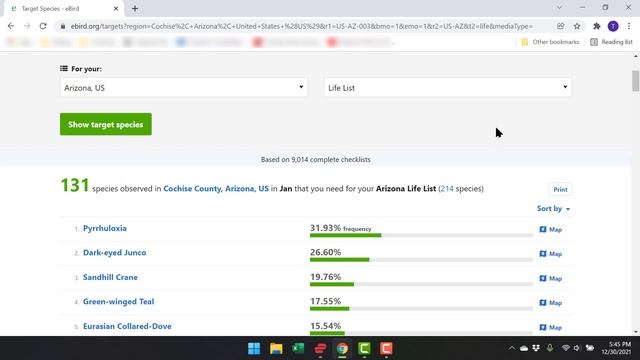Click Show target species button
Viewport: 640px width, 360px height.
[106, 124]
